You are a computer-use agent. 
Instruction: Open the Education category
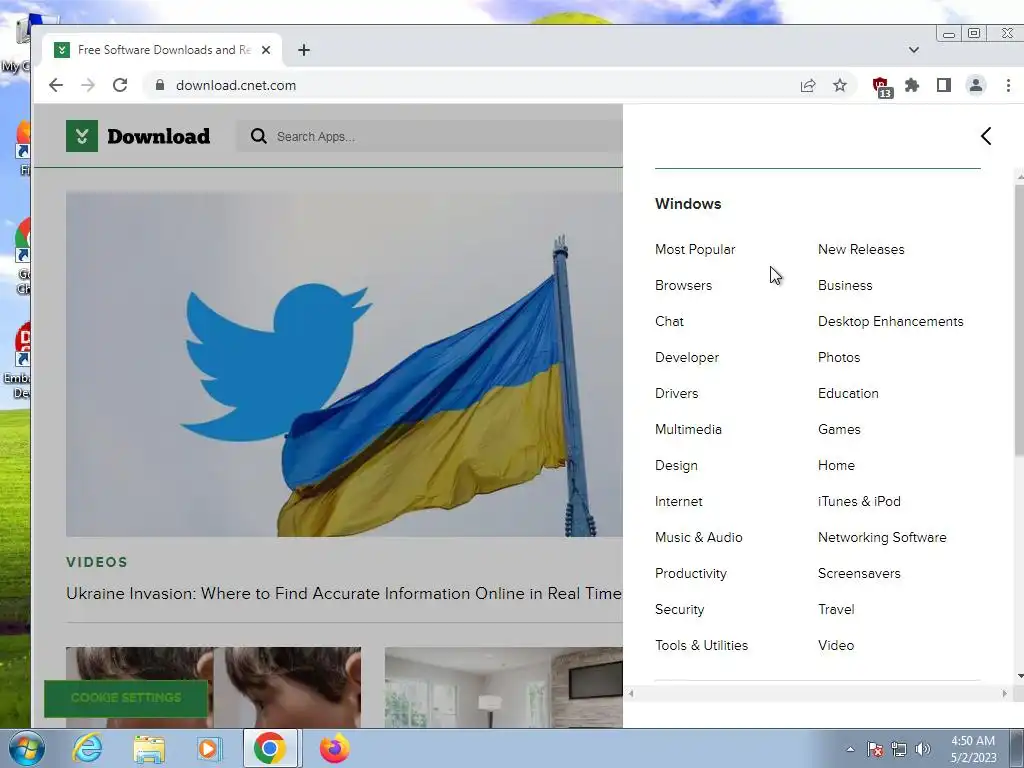pos(848,393)
